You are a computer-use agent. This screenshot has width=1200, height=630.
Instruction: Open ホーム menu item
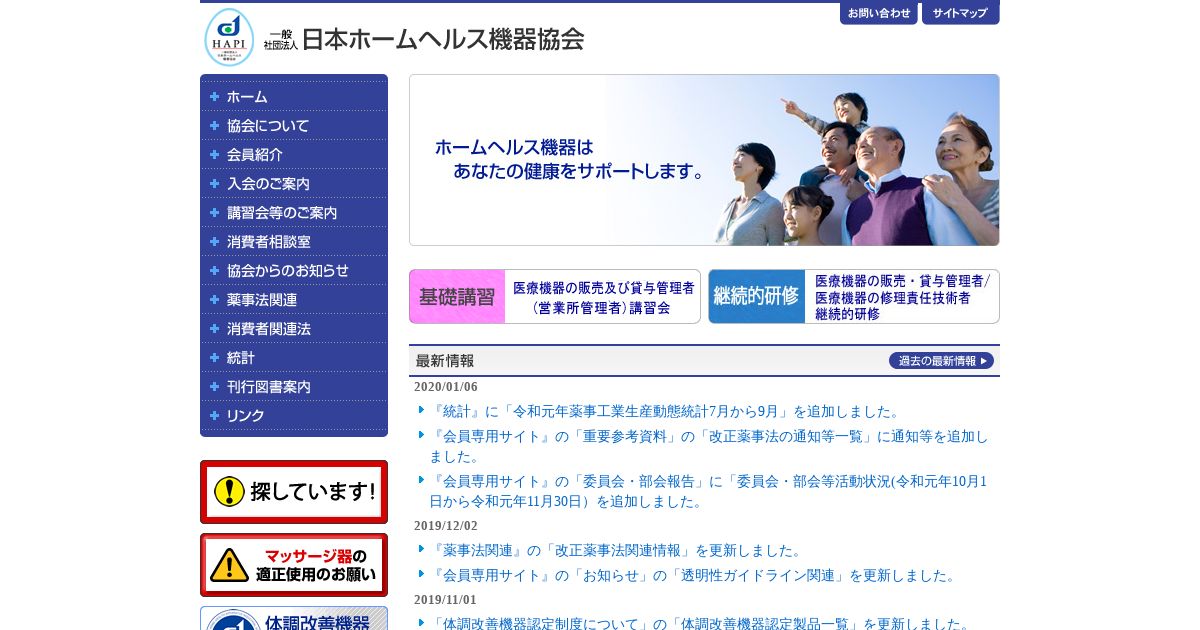click(294, 97)
